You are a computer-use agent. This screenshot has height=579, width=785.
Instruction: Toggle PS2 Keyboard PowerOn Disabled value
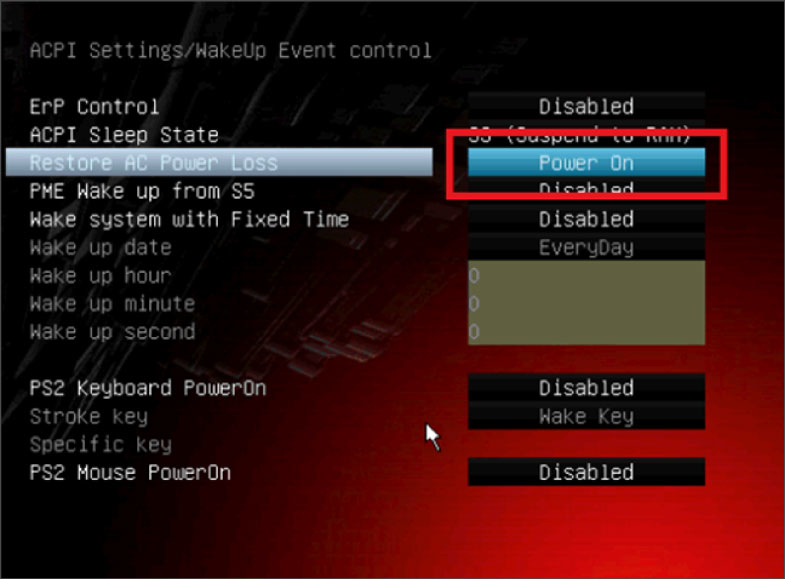click(x=586, y=388)
